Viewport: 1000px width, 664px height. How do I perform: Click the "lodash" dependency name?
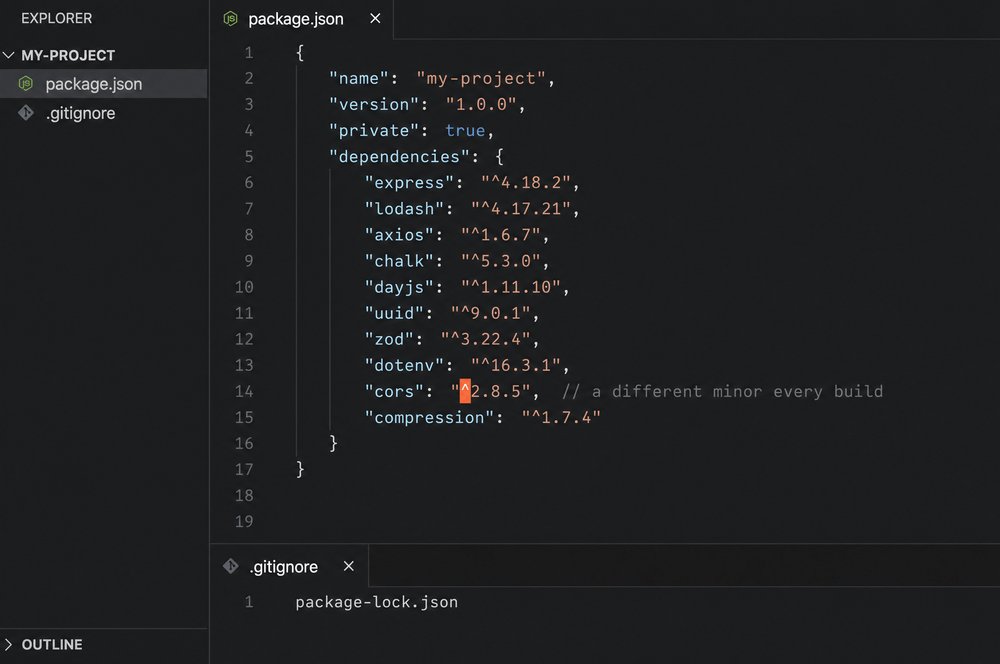pyautogui.click(x=404, y=209)
